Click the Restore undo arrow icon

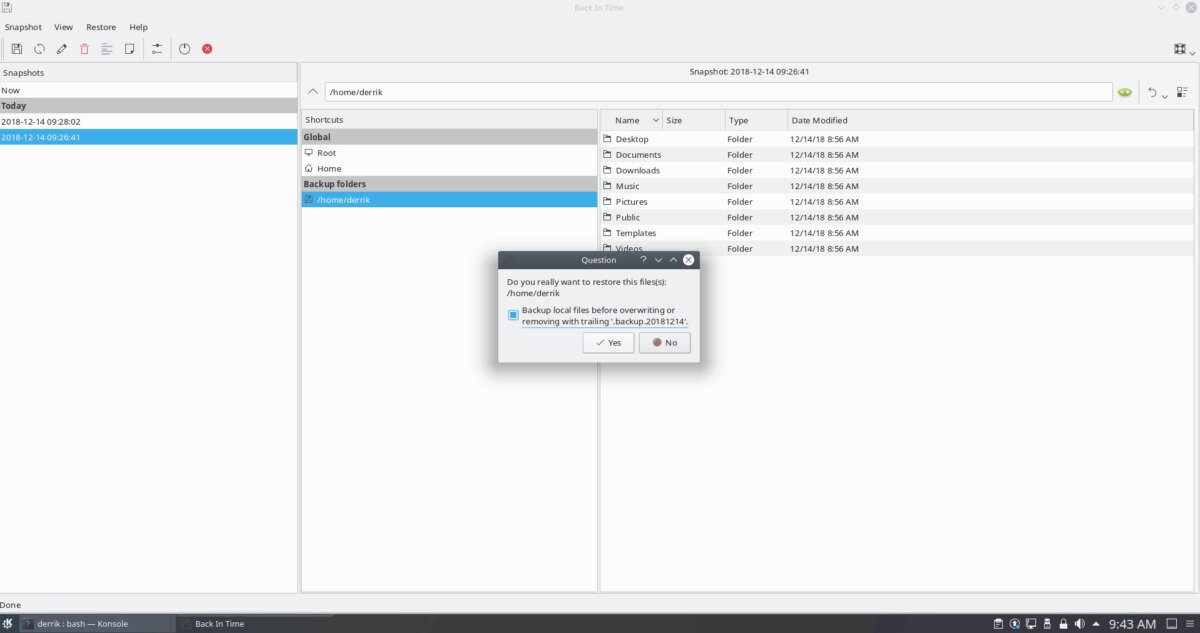(x=1152, y=92)
